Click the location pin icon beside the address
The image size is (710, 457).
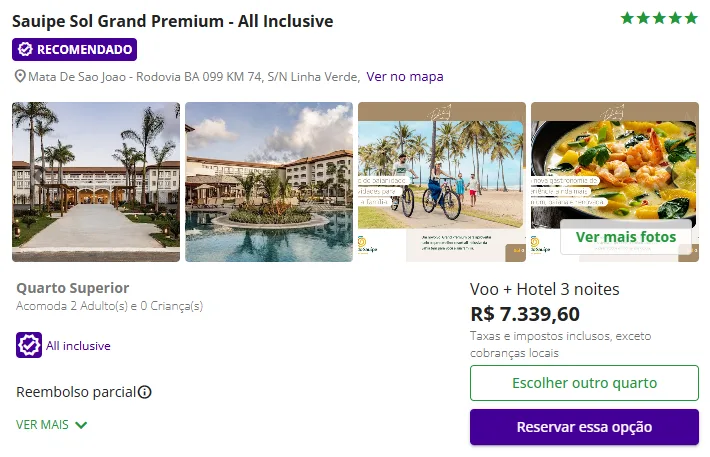click(x=19, y=77)
